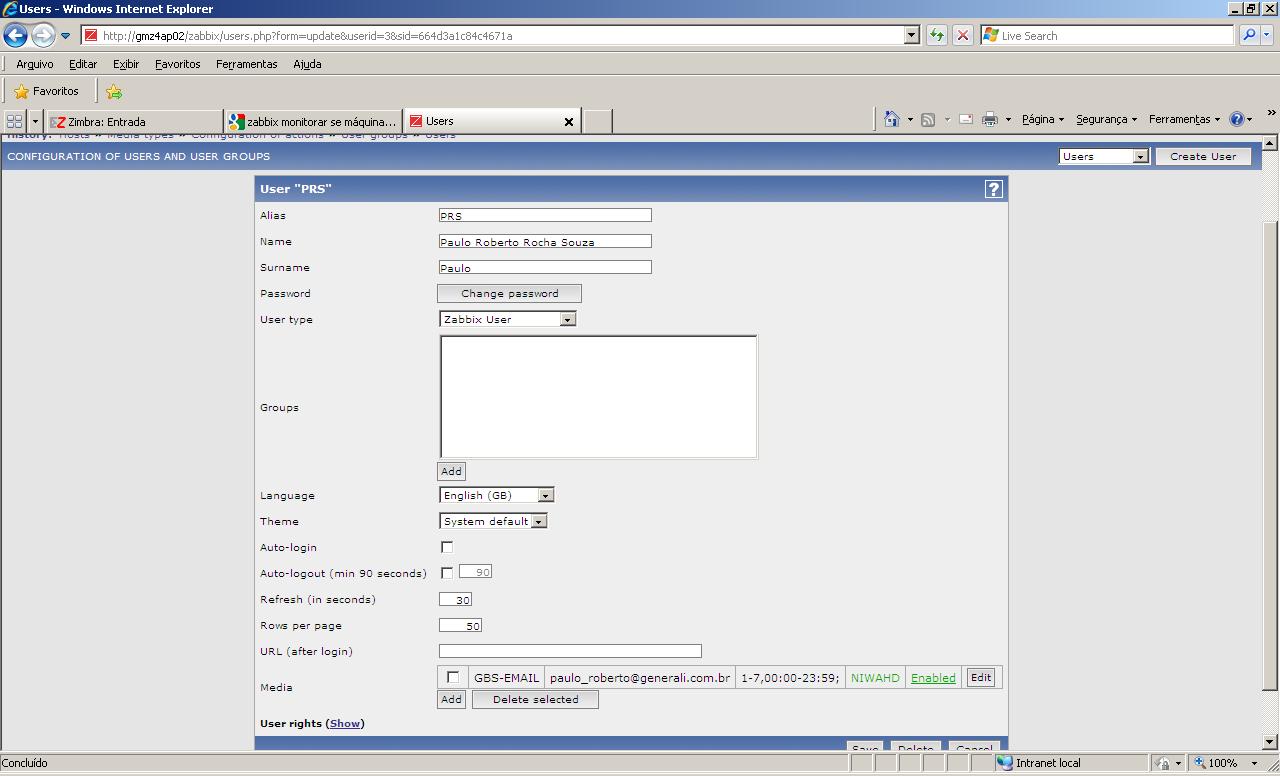Enable the Auto-logout checkbox

point(447,573)
